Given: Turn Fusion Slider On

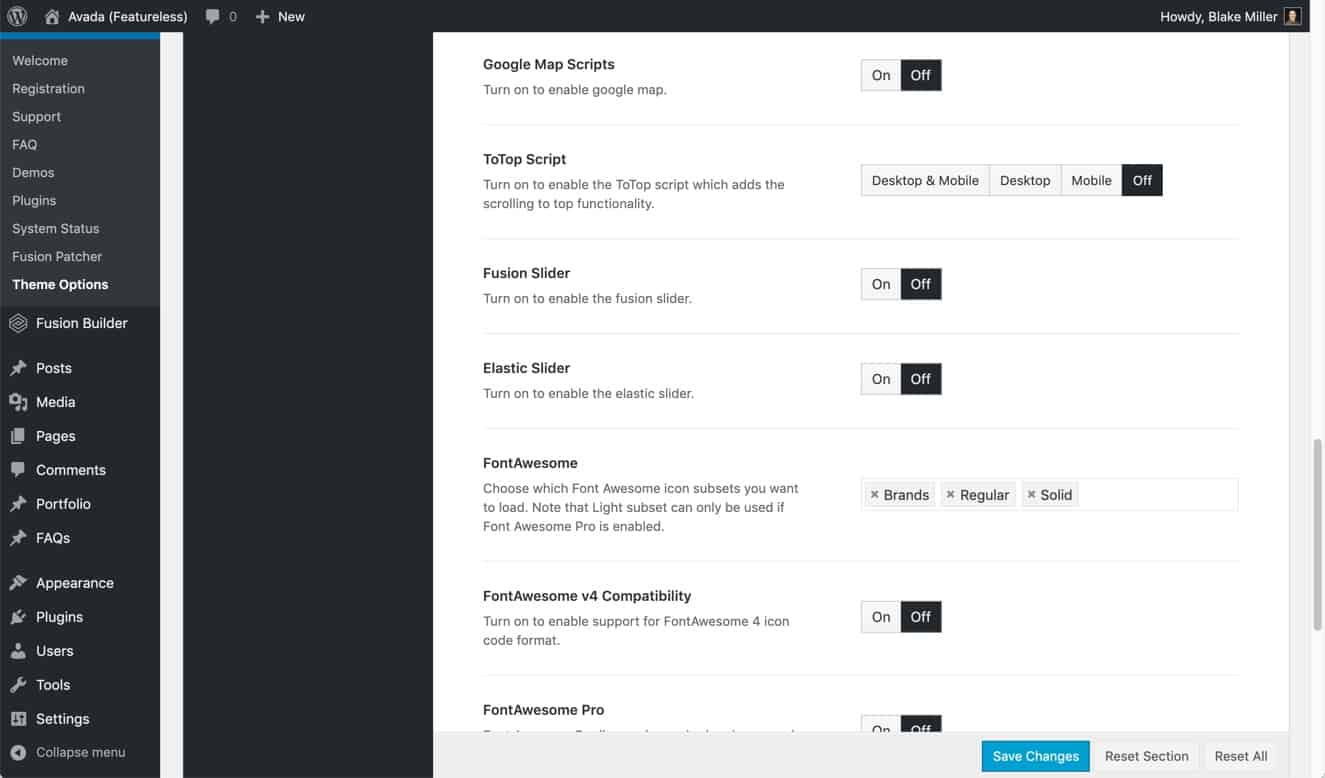Looking at the screenshot, I should coord(881,284).
